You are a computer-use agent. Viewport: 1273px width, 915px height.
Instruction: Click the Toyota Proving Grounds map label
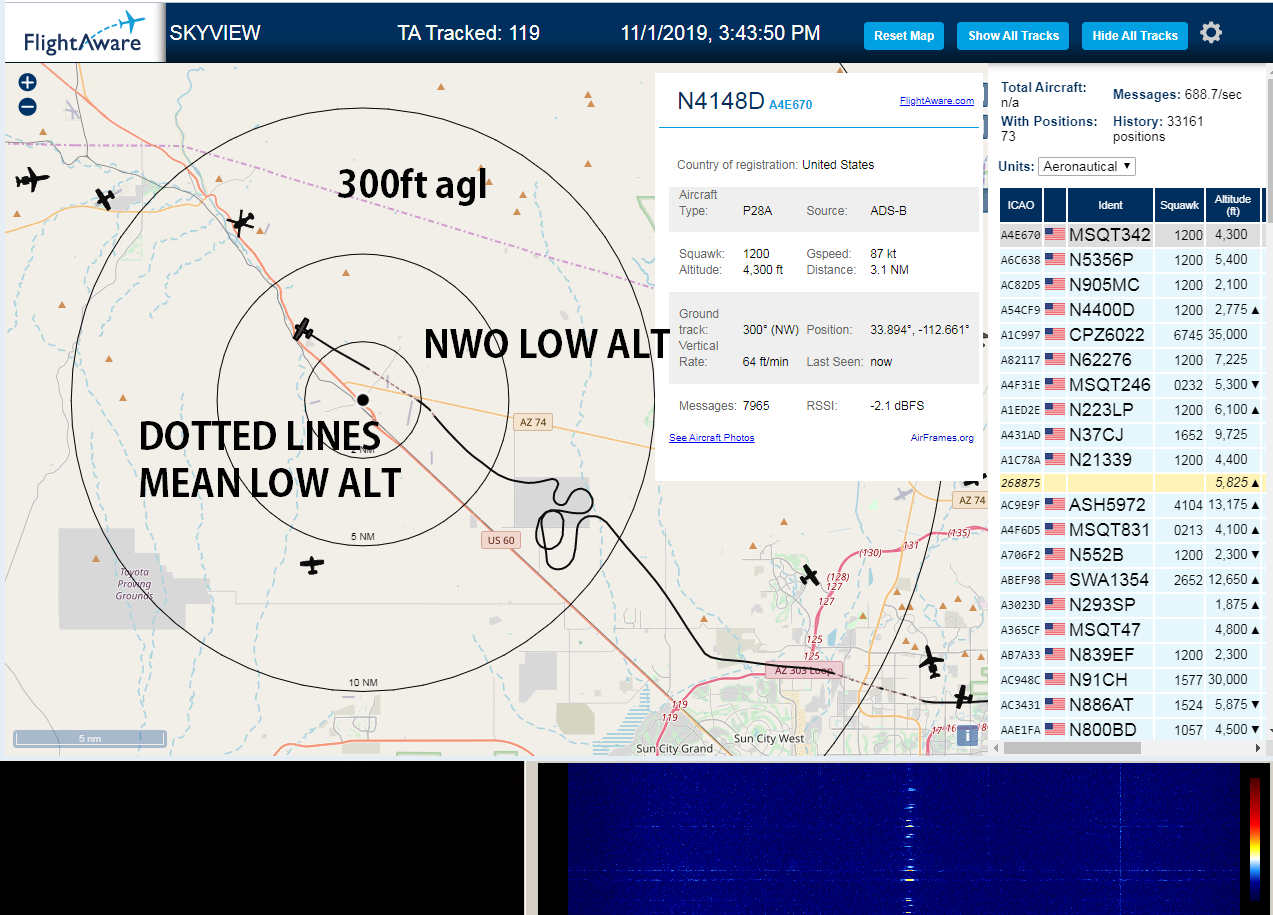click(x=134, y=584)
